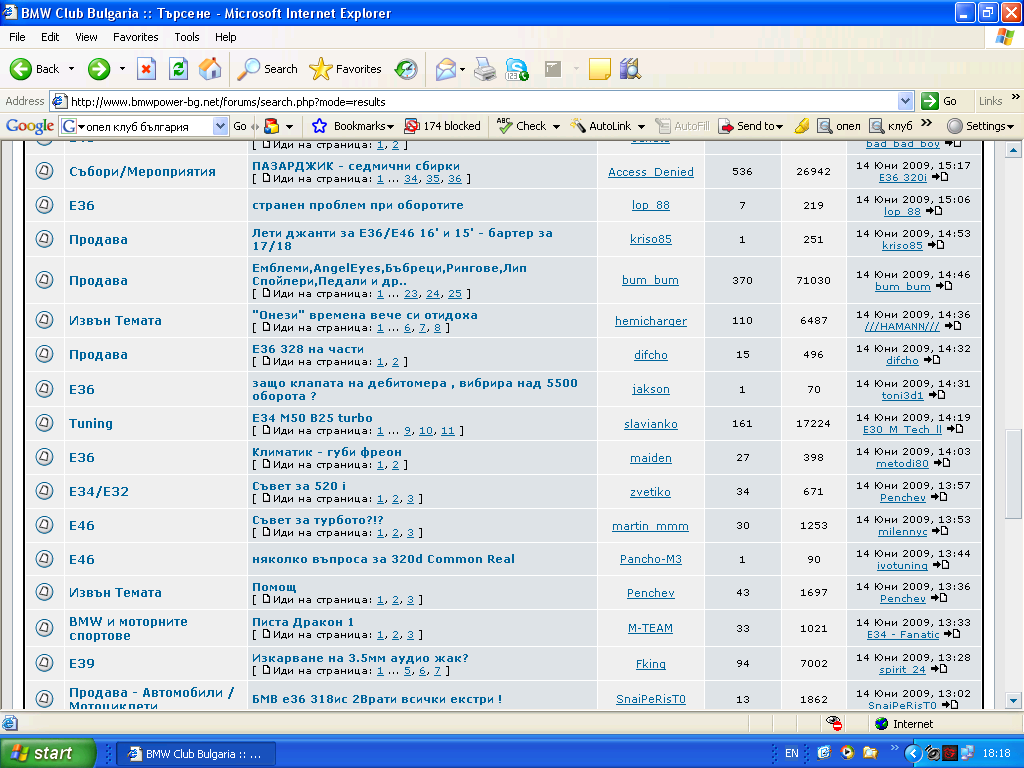This screenshot has width=1024, height=768.
Task: Click the Skype toolbar icon
Action: pos(517,69)
